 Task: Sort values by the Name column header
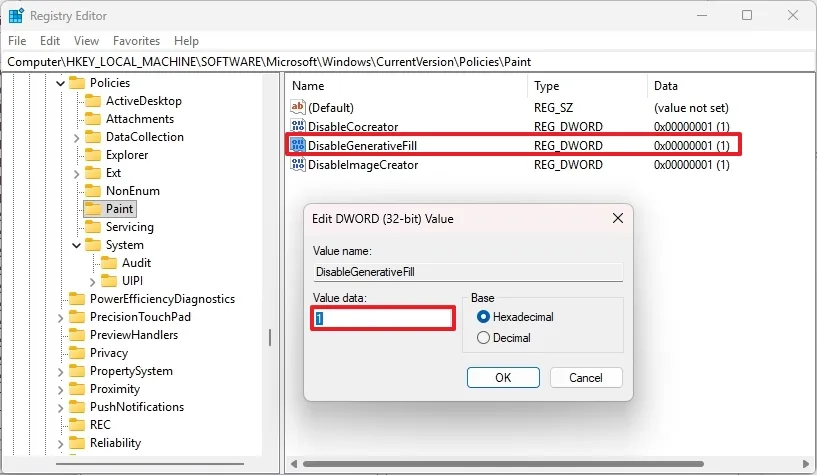406,86
